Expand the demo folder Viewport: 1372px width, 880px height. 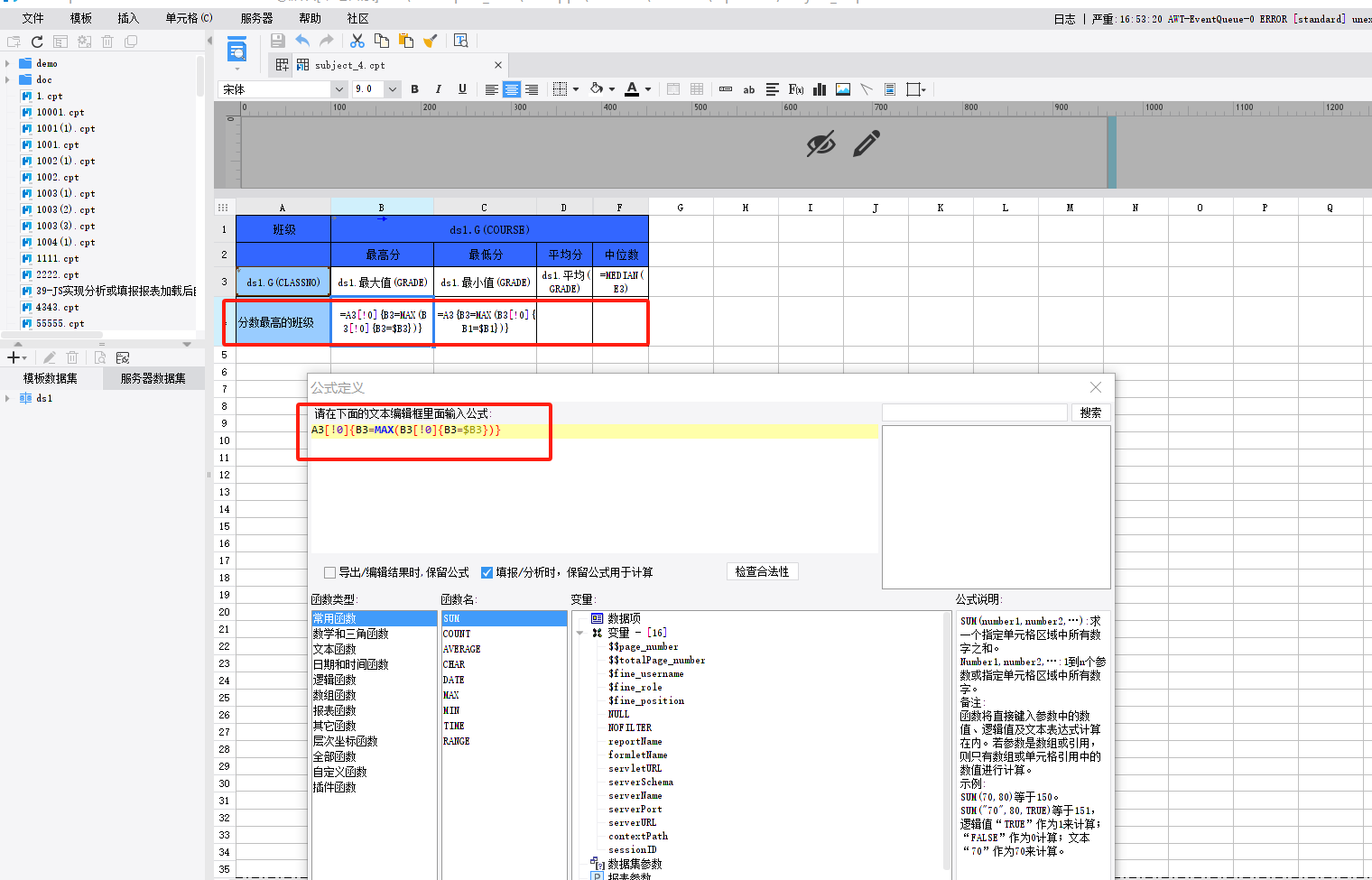pos(8,63)
